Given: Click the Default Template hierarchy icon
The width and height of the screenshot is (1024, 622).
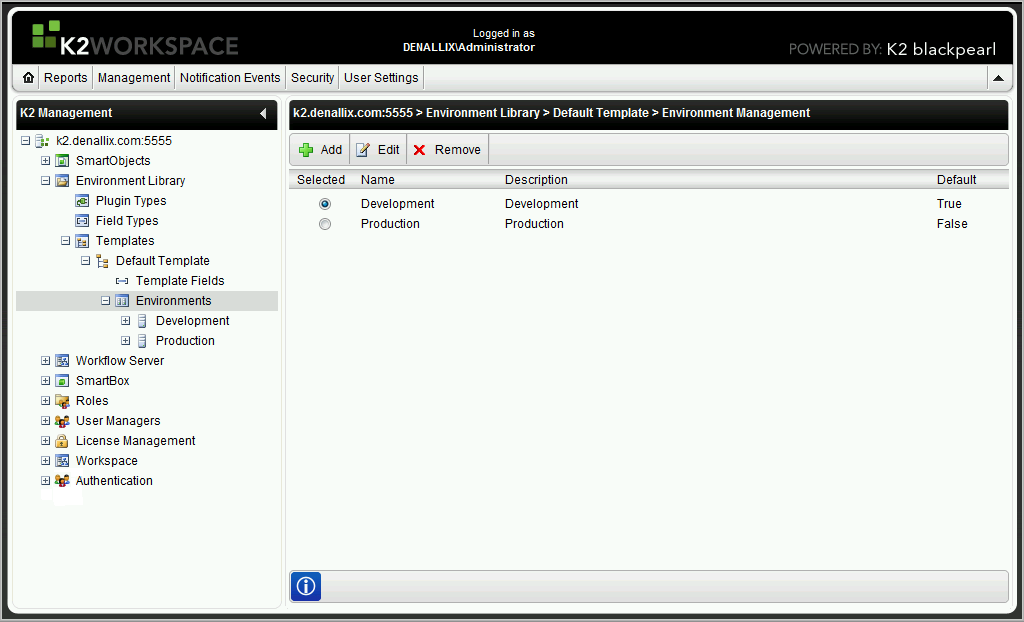Looking at the screenshot, I should (x=102, y=261).
